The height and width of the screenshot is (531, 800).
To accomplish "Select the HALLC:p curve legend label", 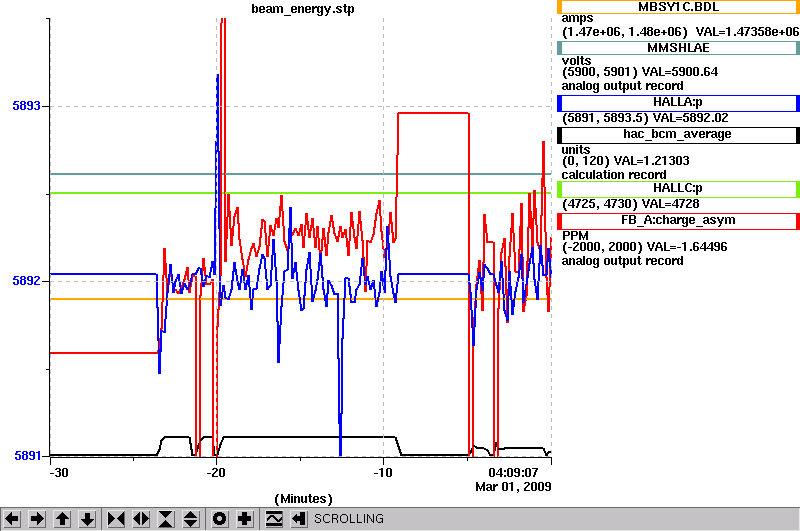I will click(678, 189).
